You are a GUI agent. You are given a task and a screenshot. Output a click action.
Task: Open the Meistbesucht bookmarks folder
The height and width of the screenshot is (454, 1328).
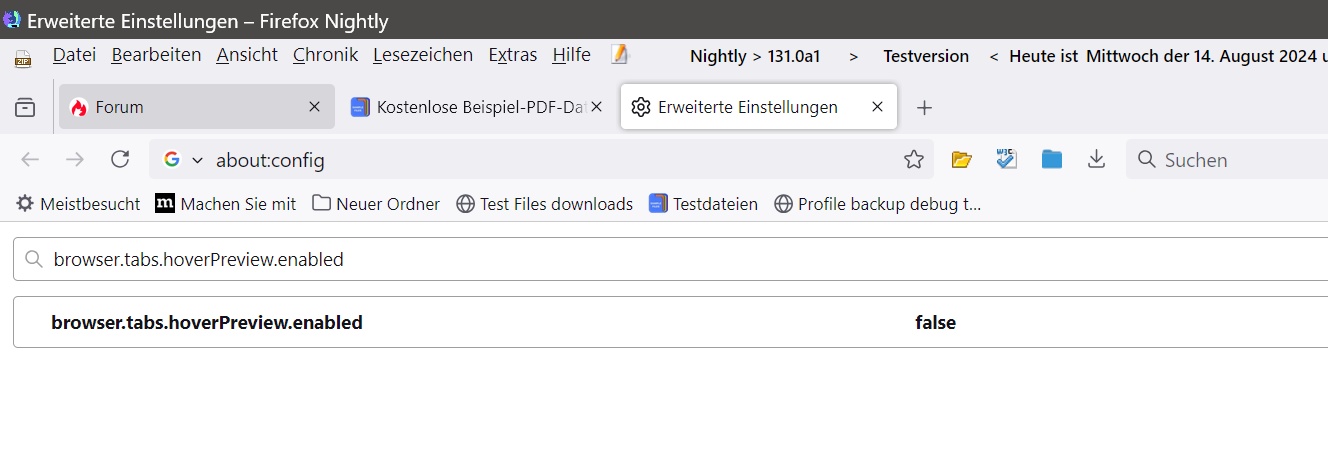click(78, 204)
